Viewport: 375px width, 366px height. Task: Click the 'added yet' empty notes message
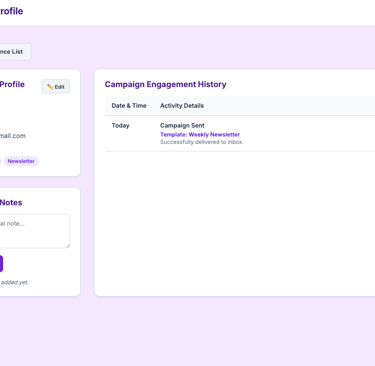click(14, 282)
